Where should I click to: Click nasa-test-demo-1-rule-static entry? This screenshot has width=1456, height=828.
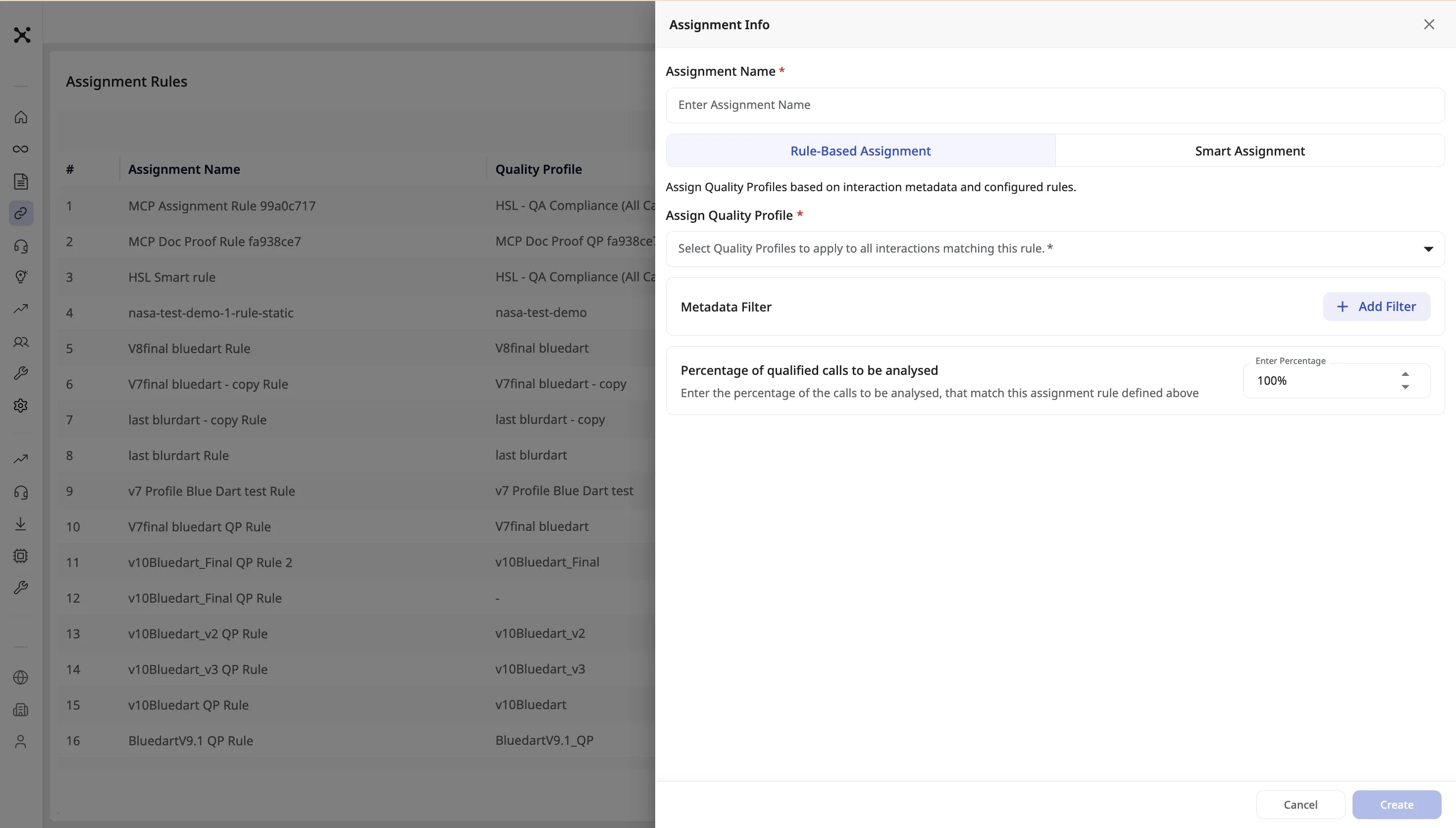click(x=356, y=313)
